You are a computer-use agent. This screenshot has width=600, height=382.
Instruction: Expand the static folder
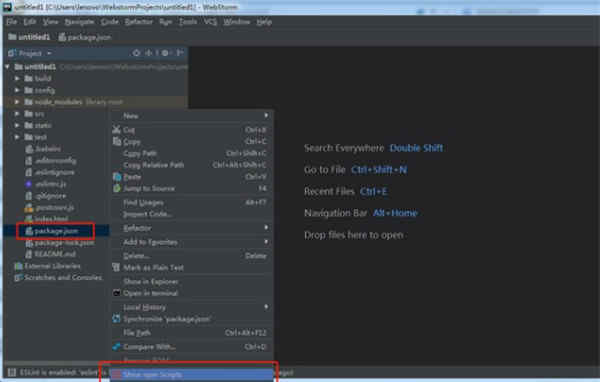17,125
